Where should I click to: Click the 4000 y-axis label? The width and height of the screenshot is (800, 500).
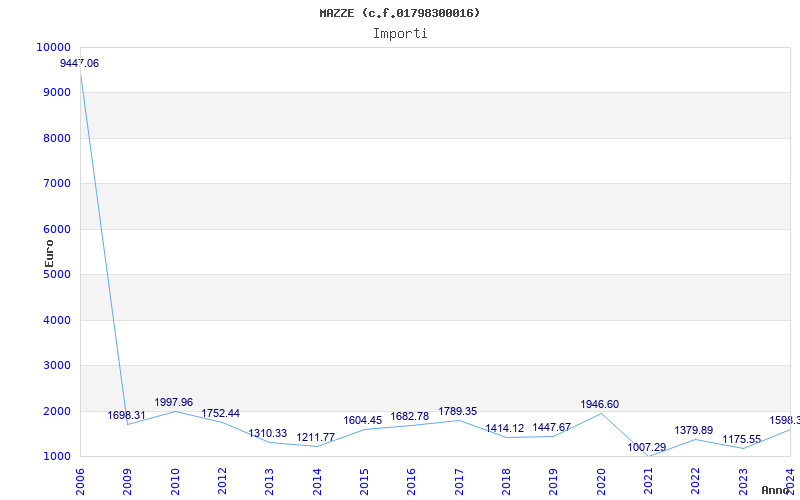coord(56,320)
